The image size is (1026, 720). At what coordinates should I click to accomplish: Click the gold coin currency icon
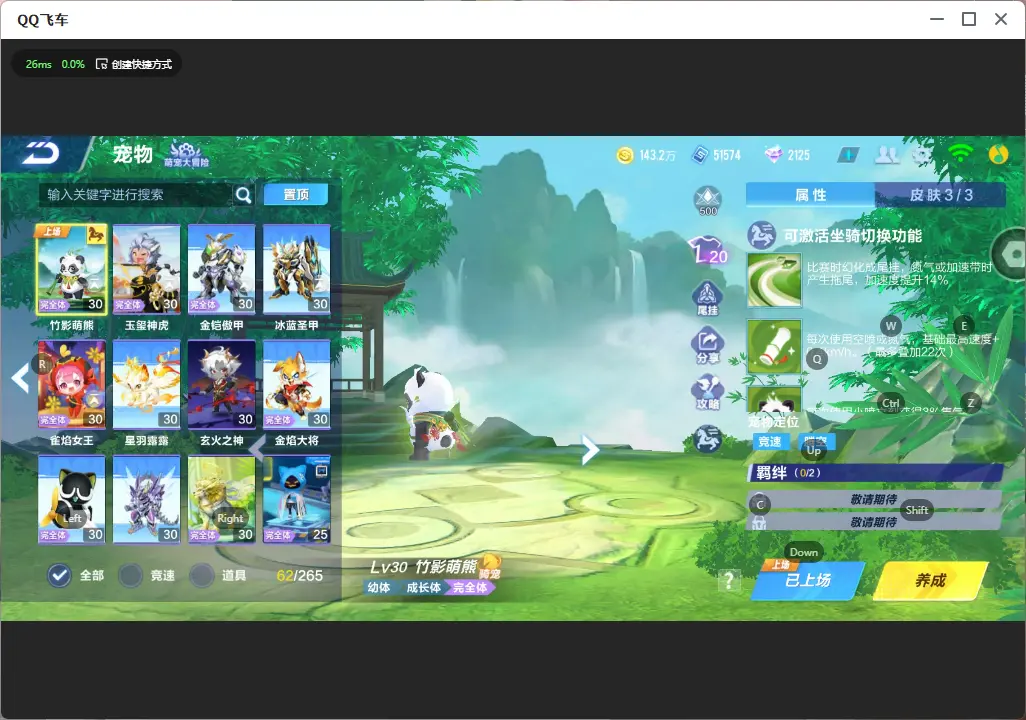tap(625, 155)
